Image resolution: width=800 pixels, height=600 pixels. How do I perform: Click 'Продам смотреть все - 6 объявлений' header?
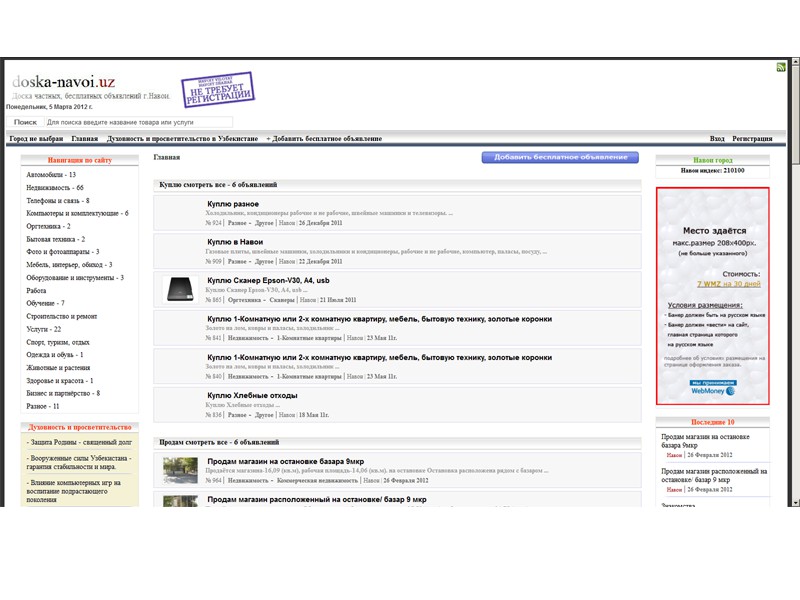coord(219,442)
